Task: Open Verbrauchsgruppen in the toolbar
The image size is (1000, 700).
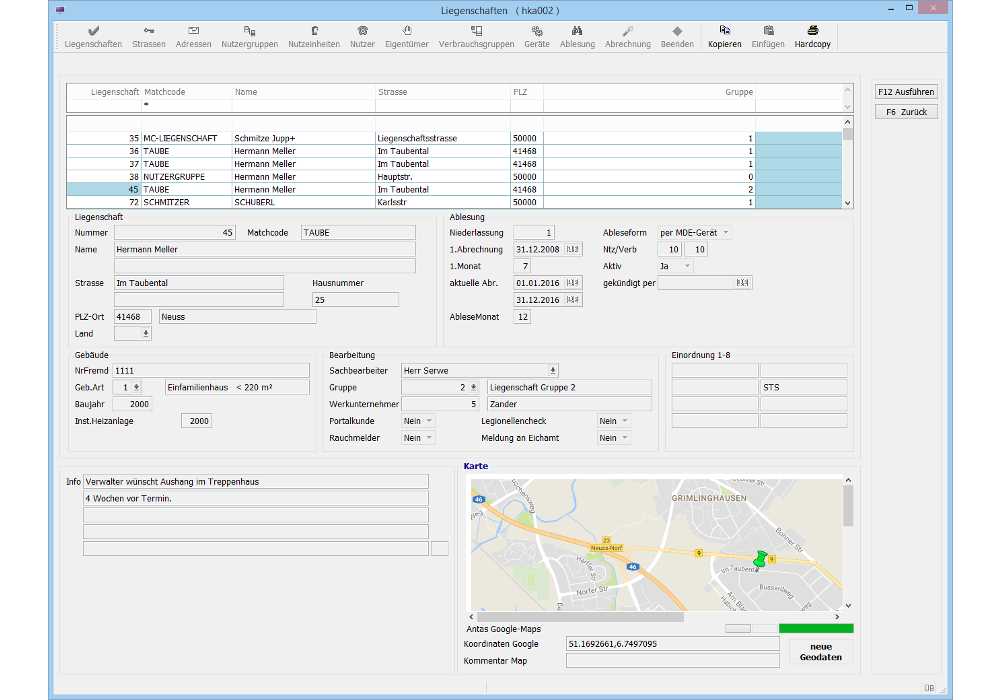Action: 476,37
